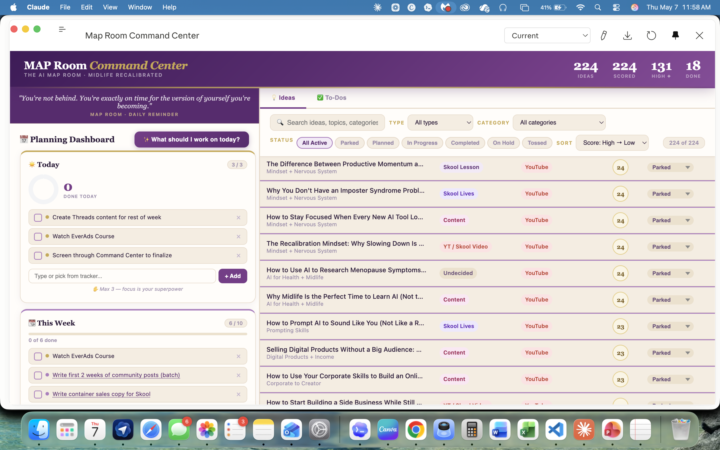720x450 pixels.
Task: Open status dropdown for 'Imposter Syndrome' idea
Action: coord(670,194)
